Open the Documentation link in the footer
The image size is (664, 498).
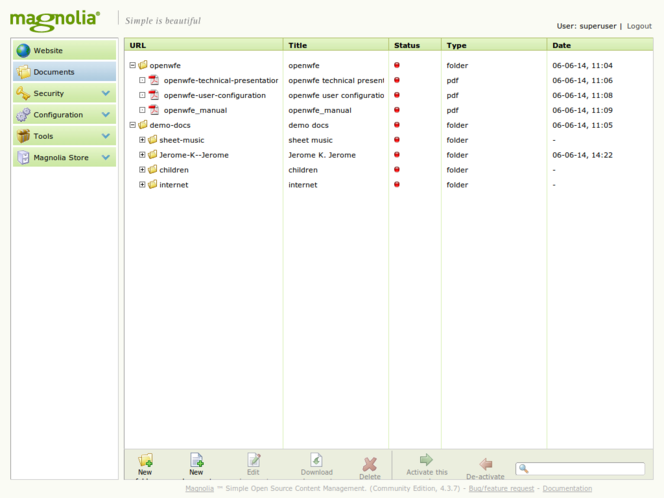(x=567, y=488)
